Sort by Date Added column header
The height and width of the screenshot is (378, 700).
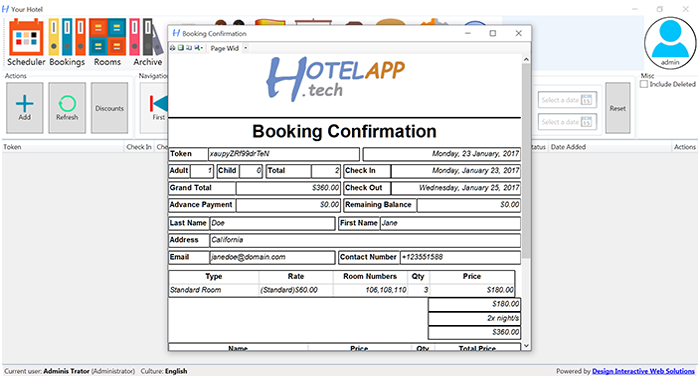(x=609, y=147)
